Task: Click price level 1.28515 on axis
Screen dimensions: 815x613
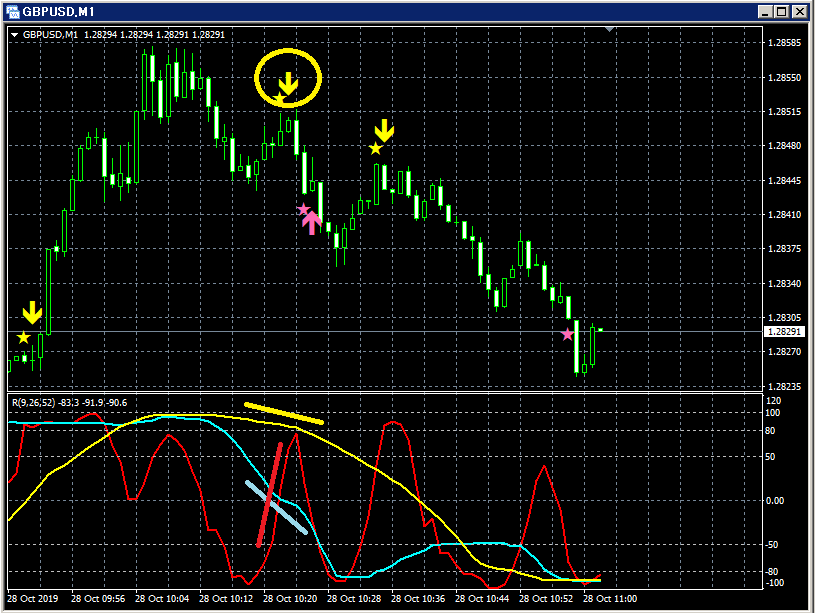Action: coord(784,112)
